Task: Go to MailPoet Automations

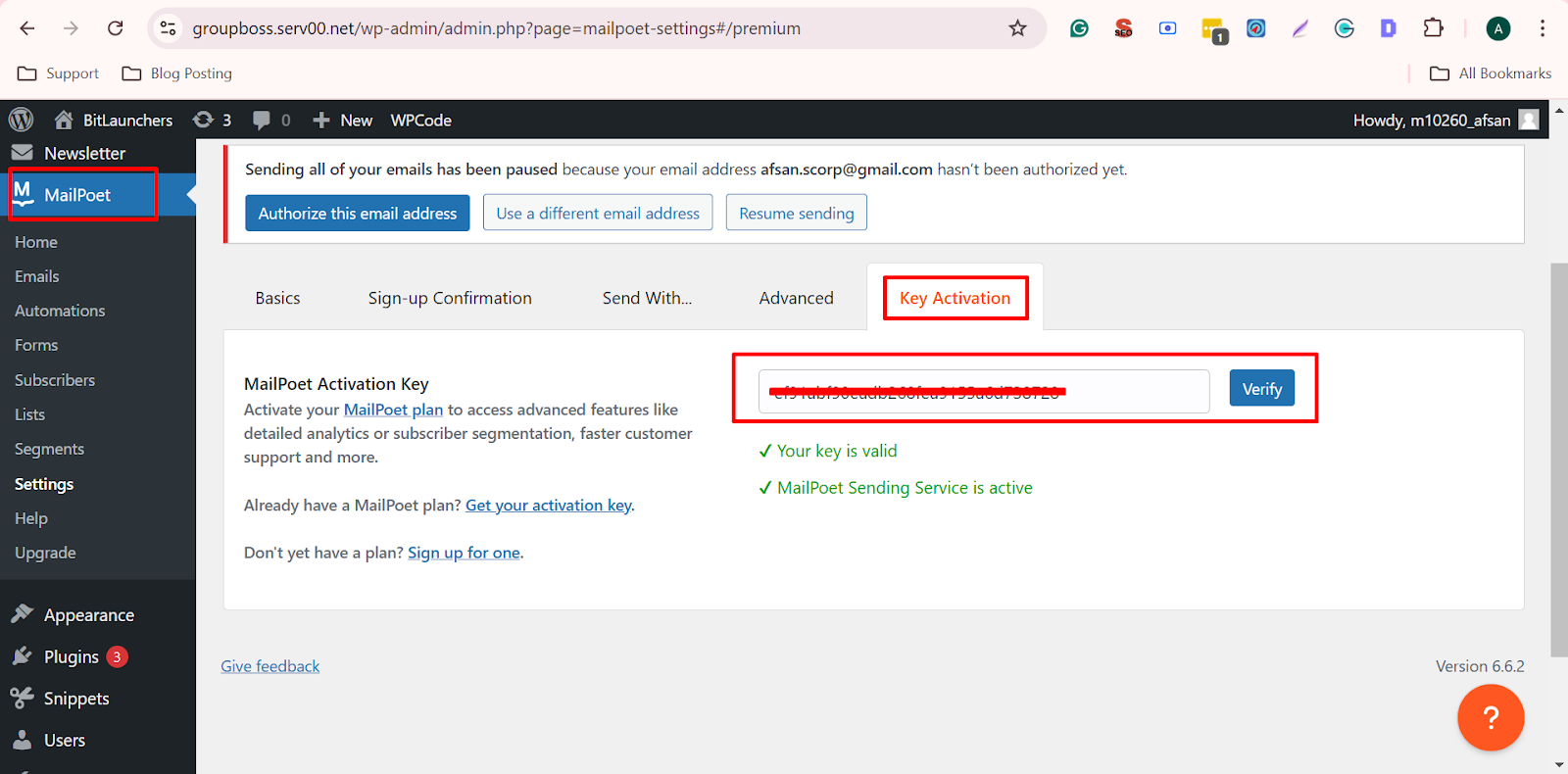Action: pyautogui.click(x=60, y=311)
